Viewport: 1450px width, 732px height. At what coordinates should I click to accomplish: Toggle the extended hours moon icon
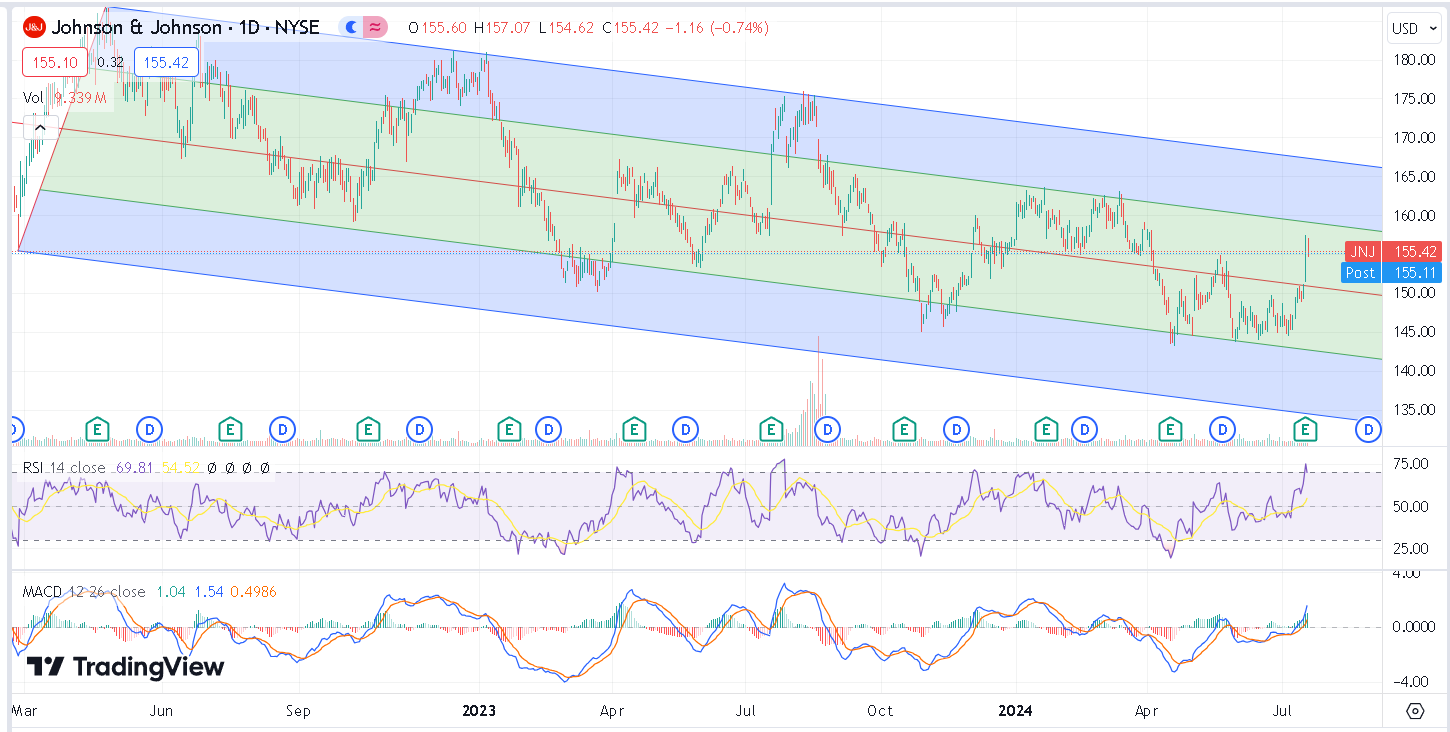(351, 28)
